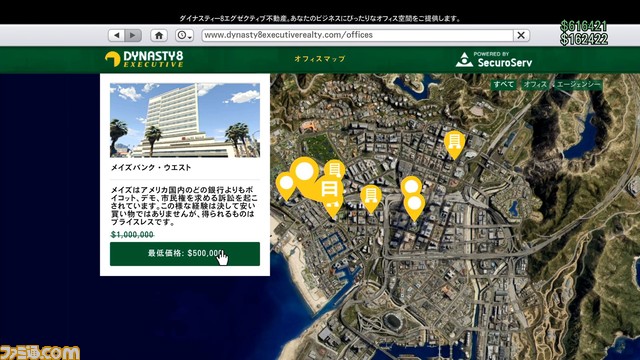Screen dimensions: 640x360
Task: Click the office pin near the freeway curve
Action: 371,198
